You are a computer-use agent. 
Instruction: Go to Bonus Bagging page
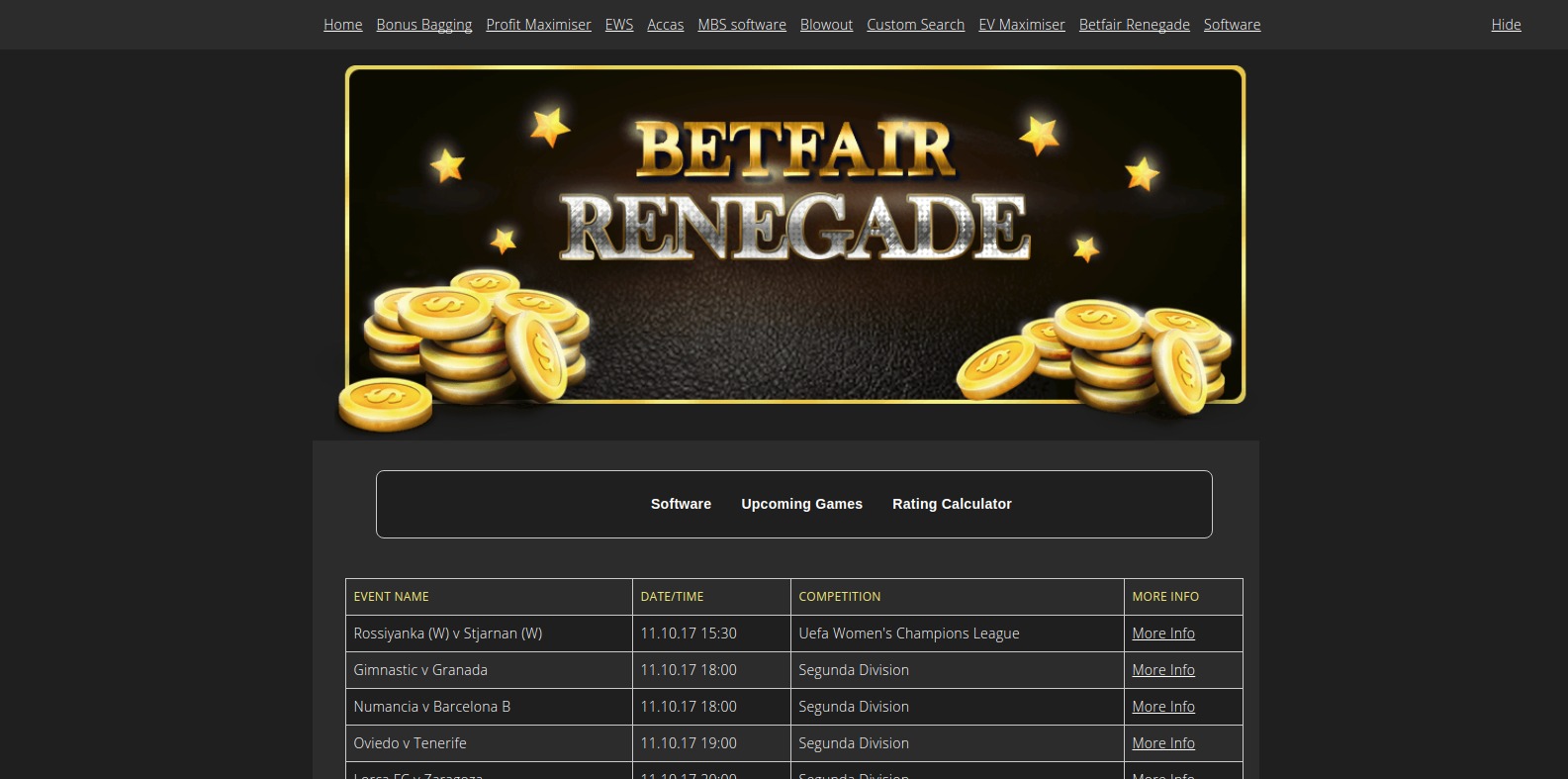[x=423, y=25]
